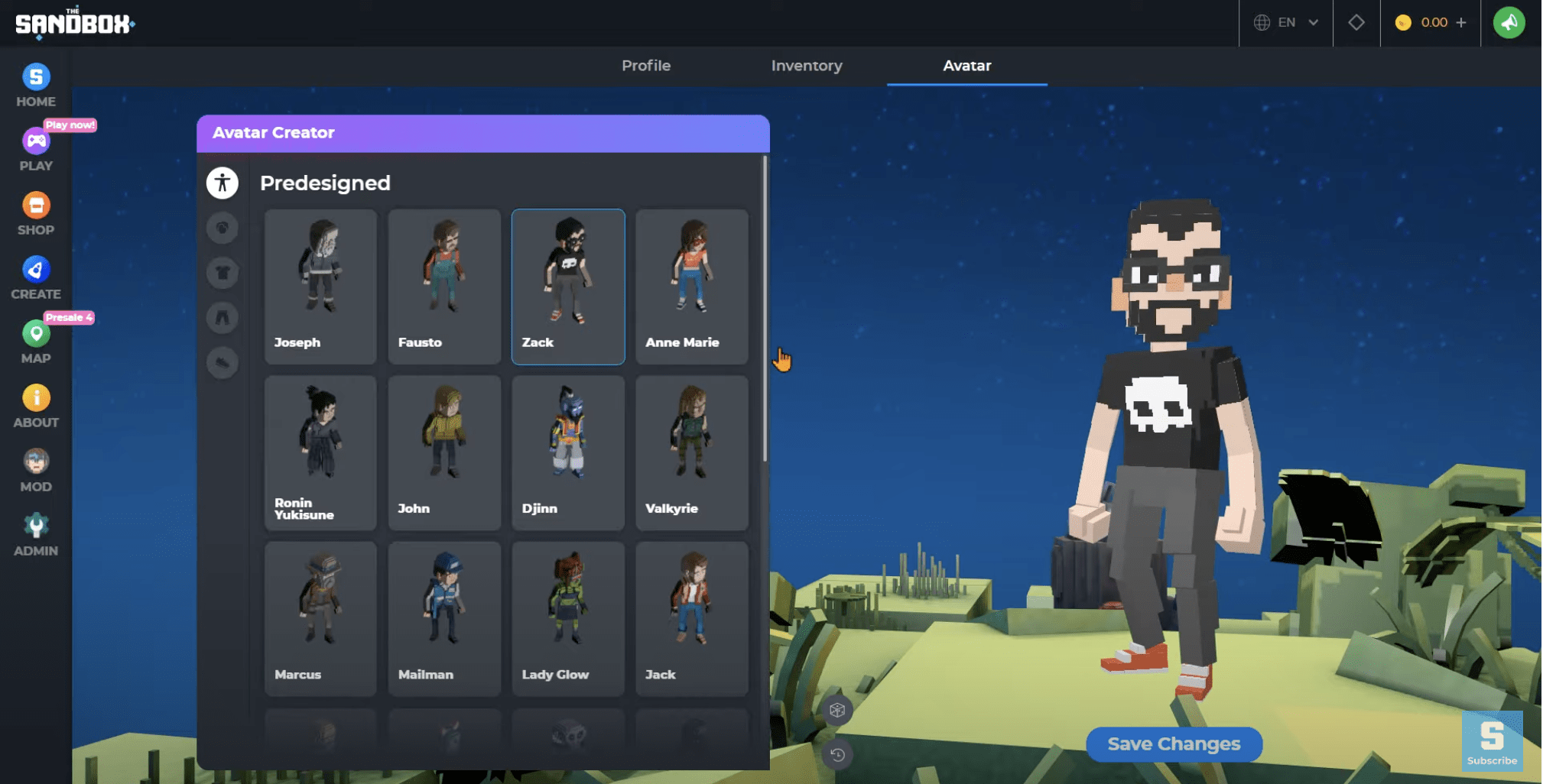
Task: Open the green user profile icon
Action: pos(1509,23)
